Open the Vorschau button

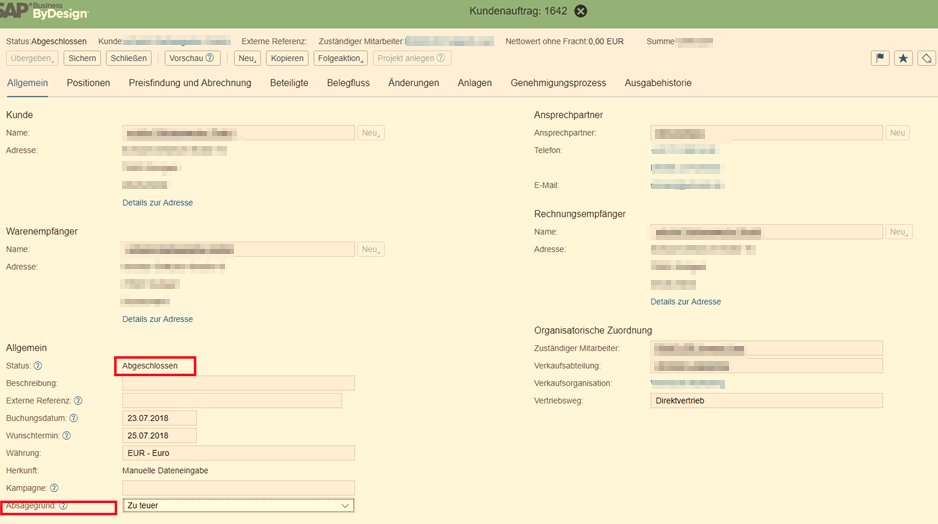point(192,58)
